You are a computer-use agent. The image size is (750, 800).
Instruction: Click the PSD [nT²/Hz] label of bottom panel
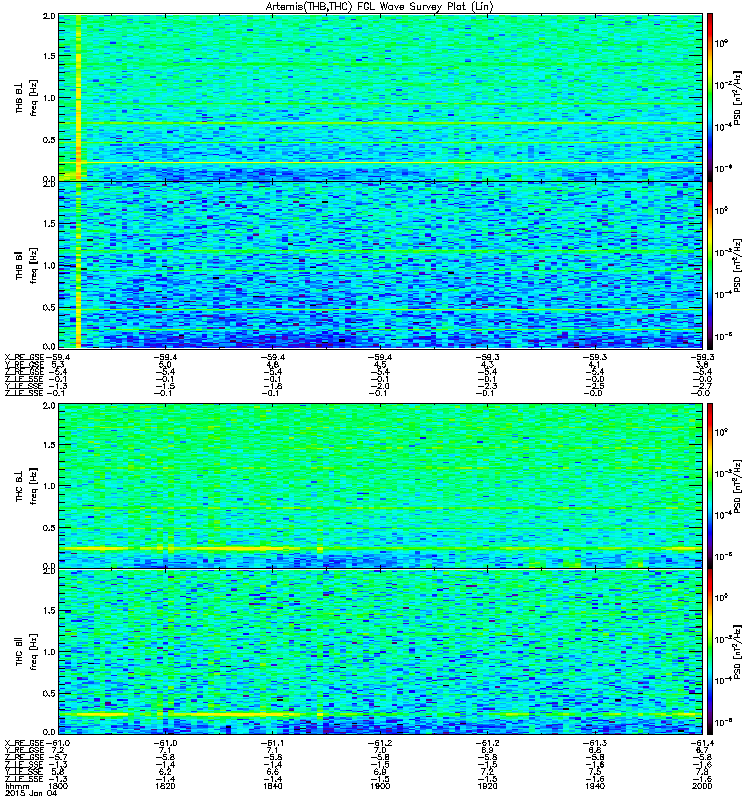click(x=738, y=652)
